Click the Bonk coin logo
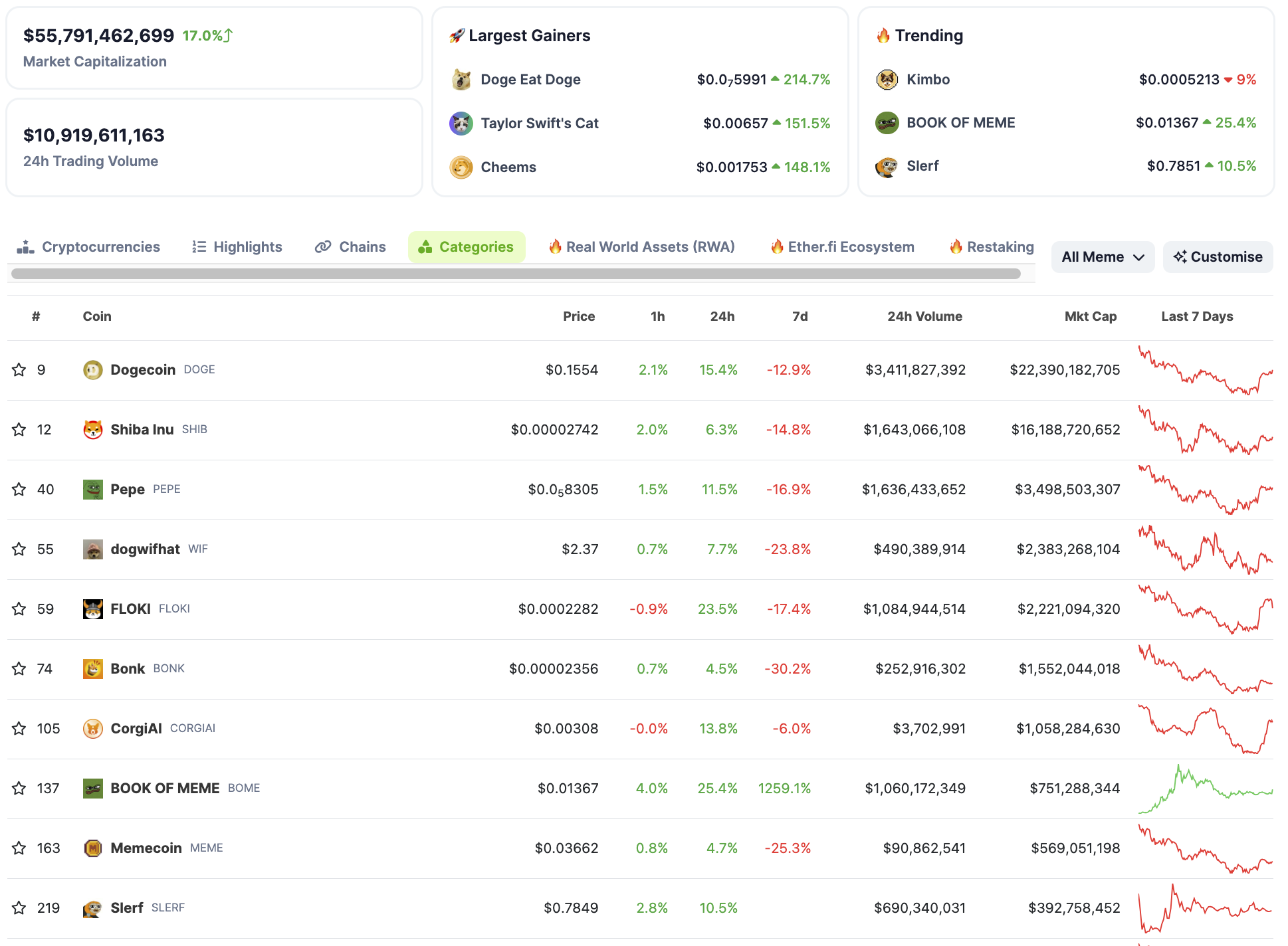Screen dimensions: 1288x946 (92, 669)
